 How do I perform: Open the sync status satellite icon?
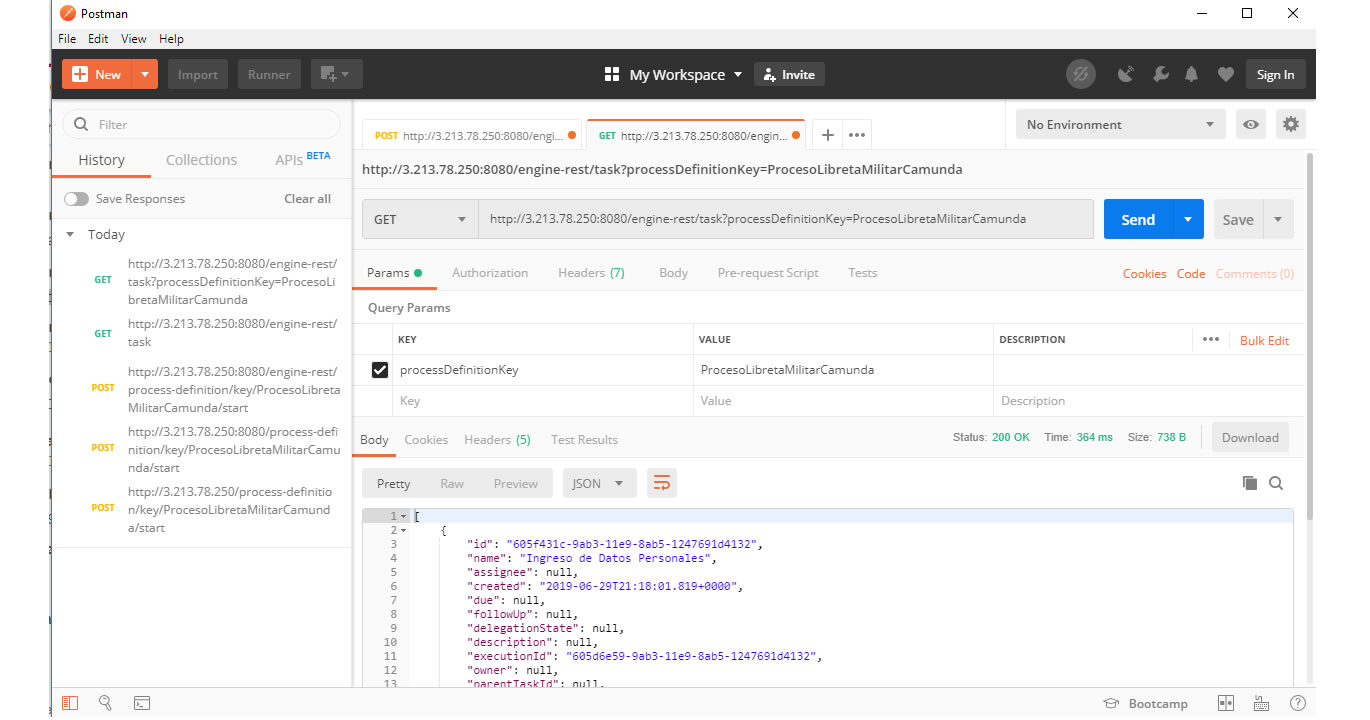coord(1126,74)
